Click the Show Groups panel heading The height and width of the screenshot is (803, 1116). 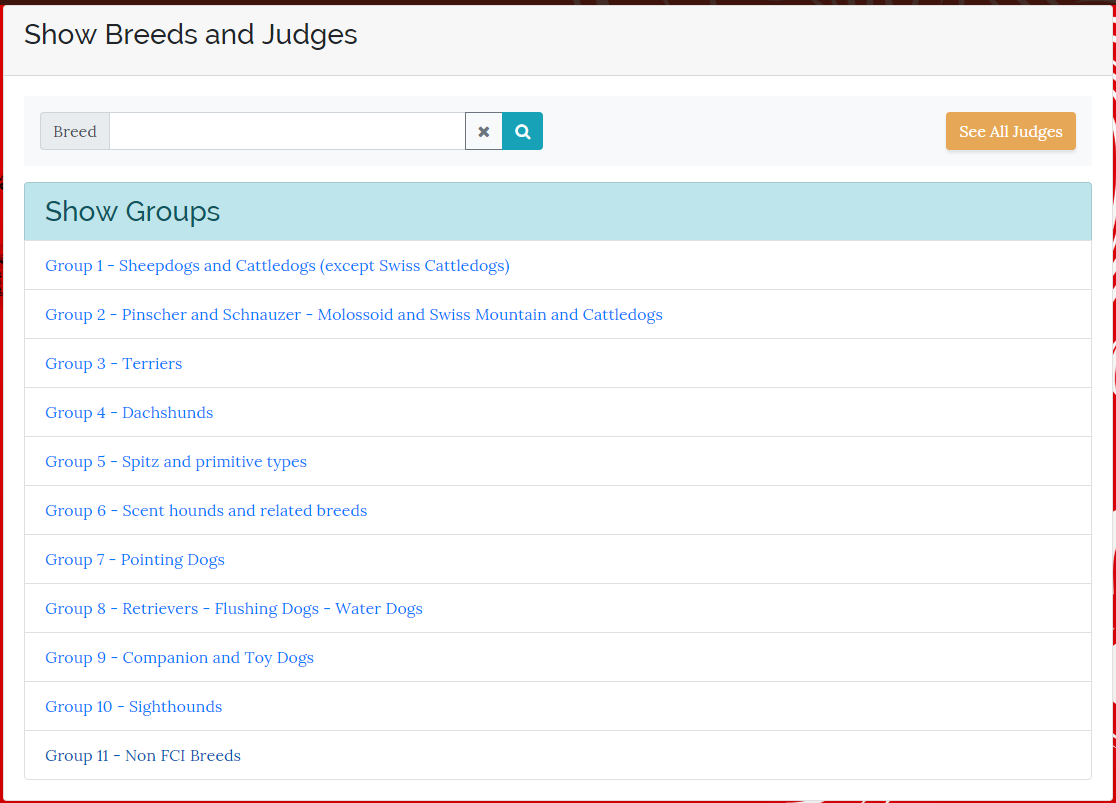133,211
